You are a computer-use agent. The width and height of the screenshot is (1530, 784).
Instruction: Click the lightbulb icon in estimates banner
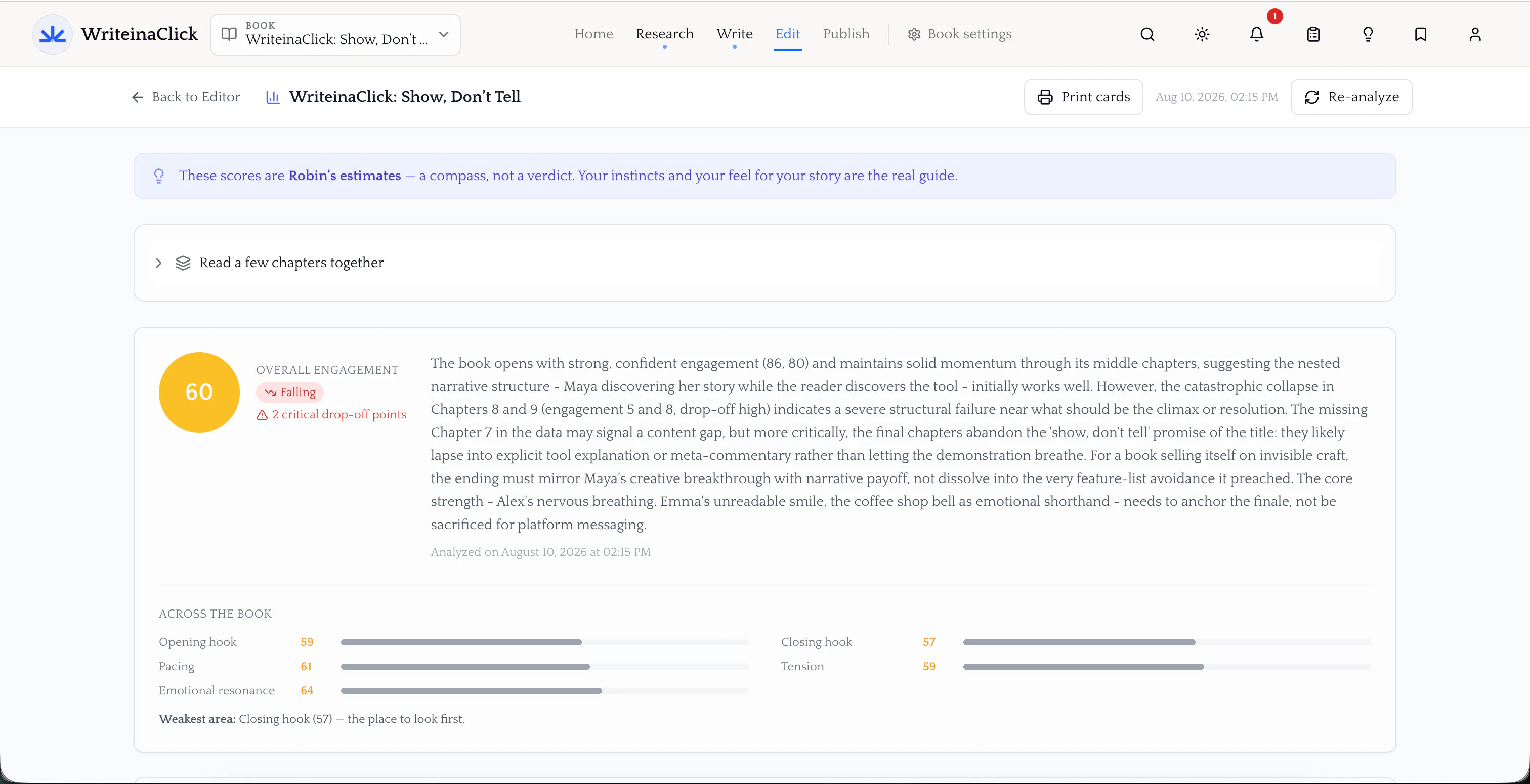pos(158,176)
